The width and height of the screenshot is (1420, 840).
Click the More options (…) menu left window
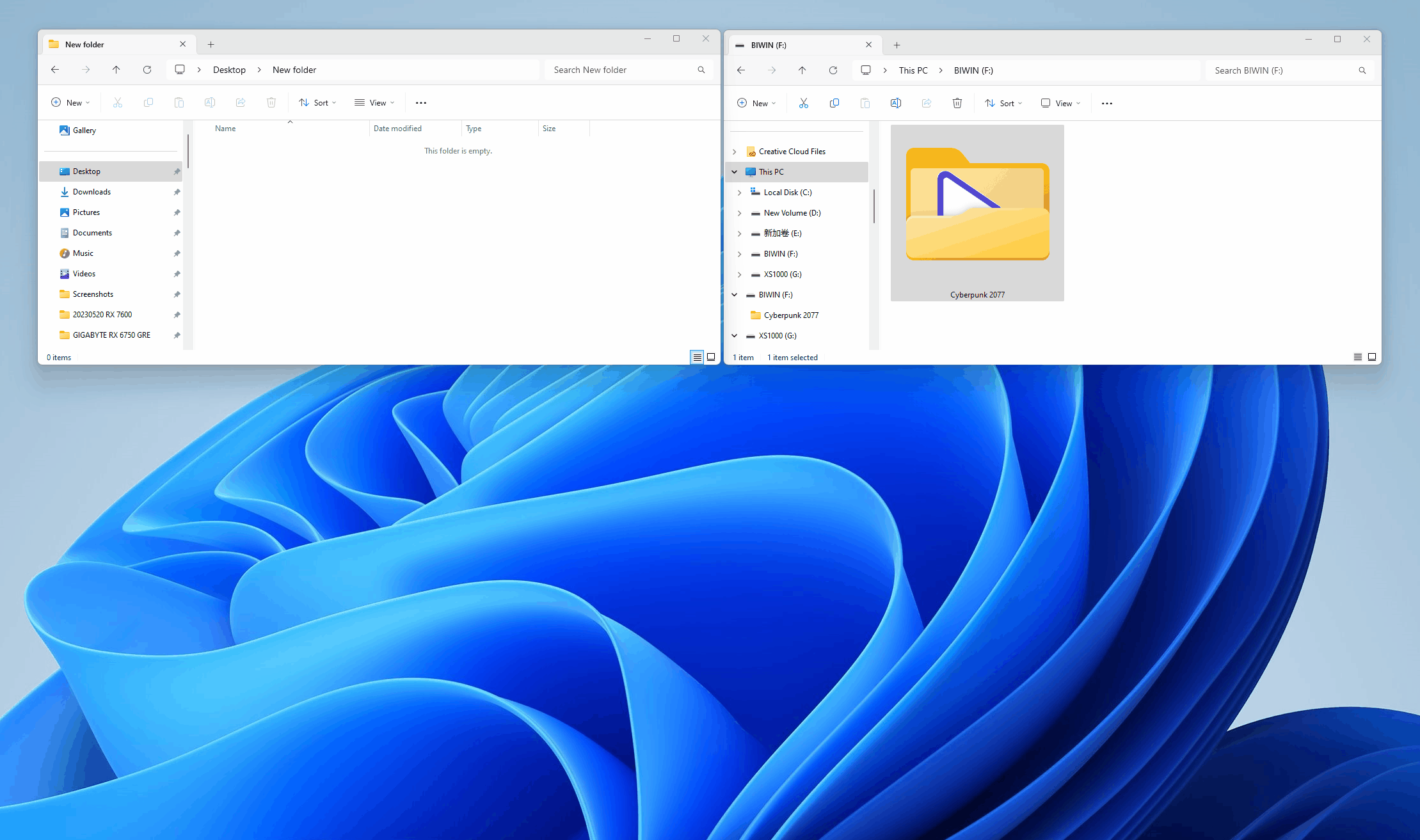421,102
